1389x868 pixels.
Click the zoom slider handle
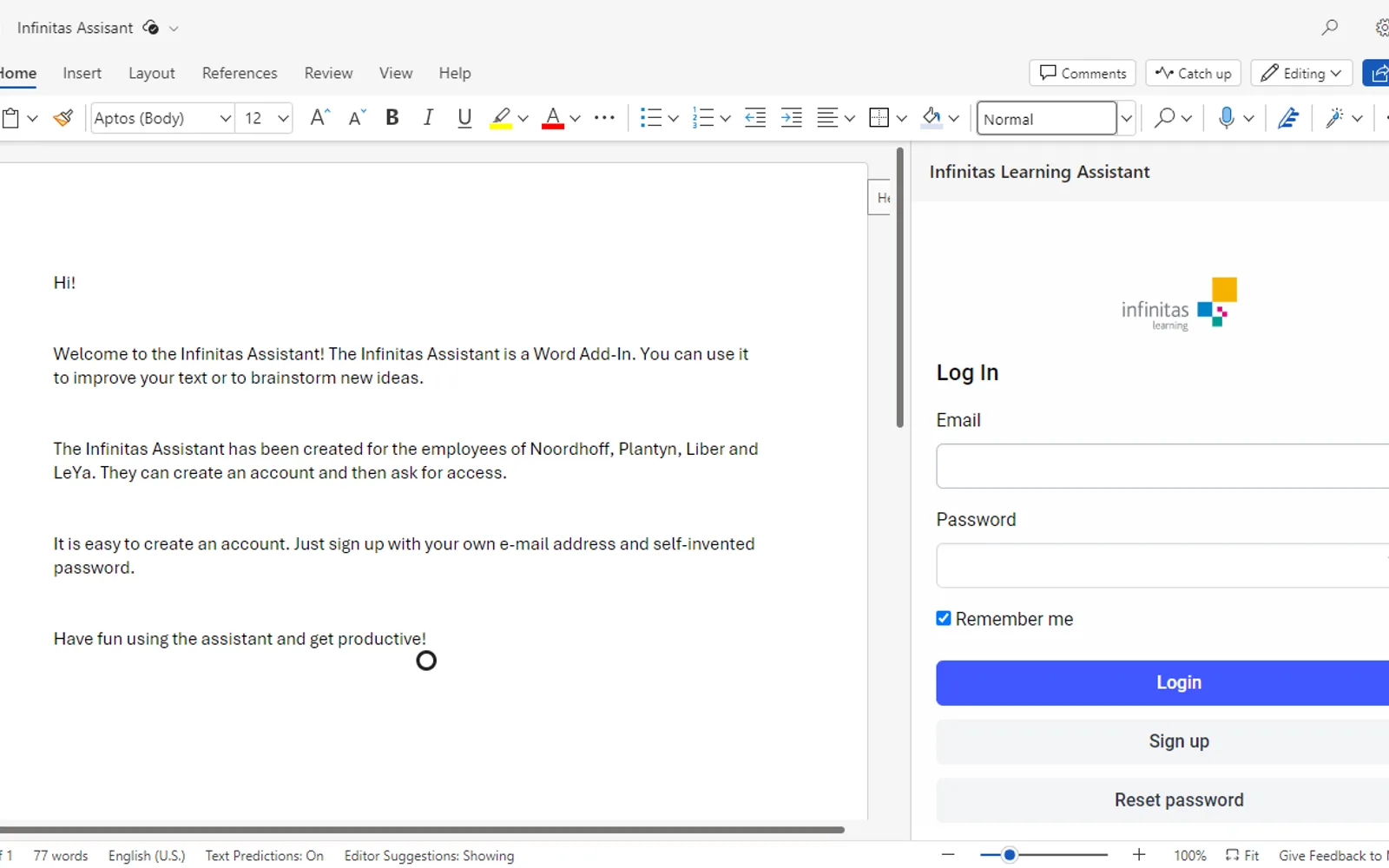(x=1009, y=855)
